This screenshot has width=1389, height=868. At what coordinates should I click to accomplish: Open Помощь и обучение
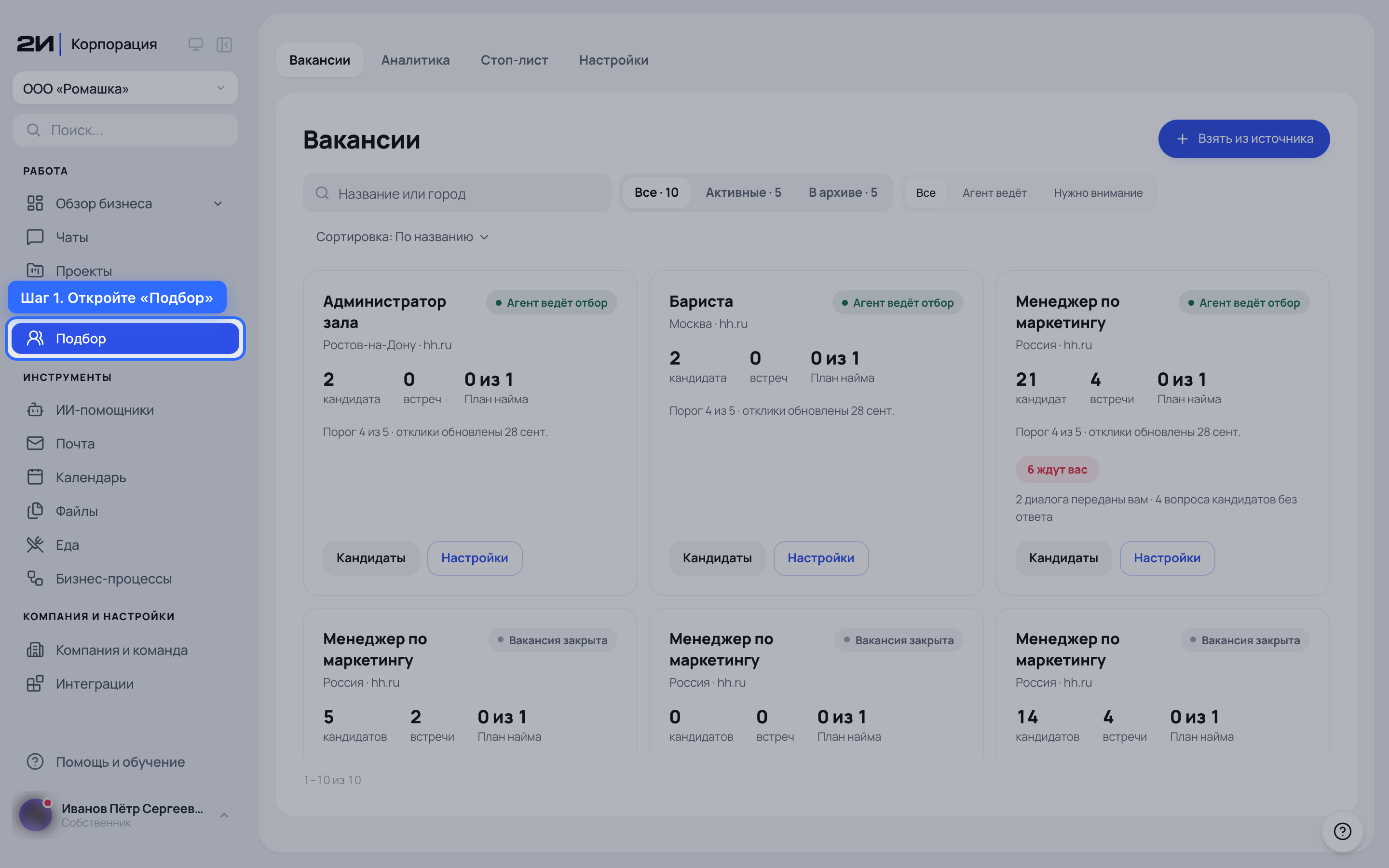125,762
